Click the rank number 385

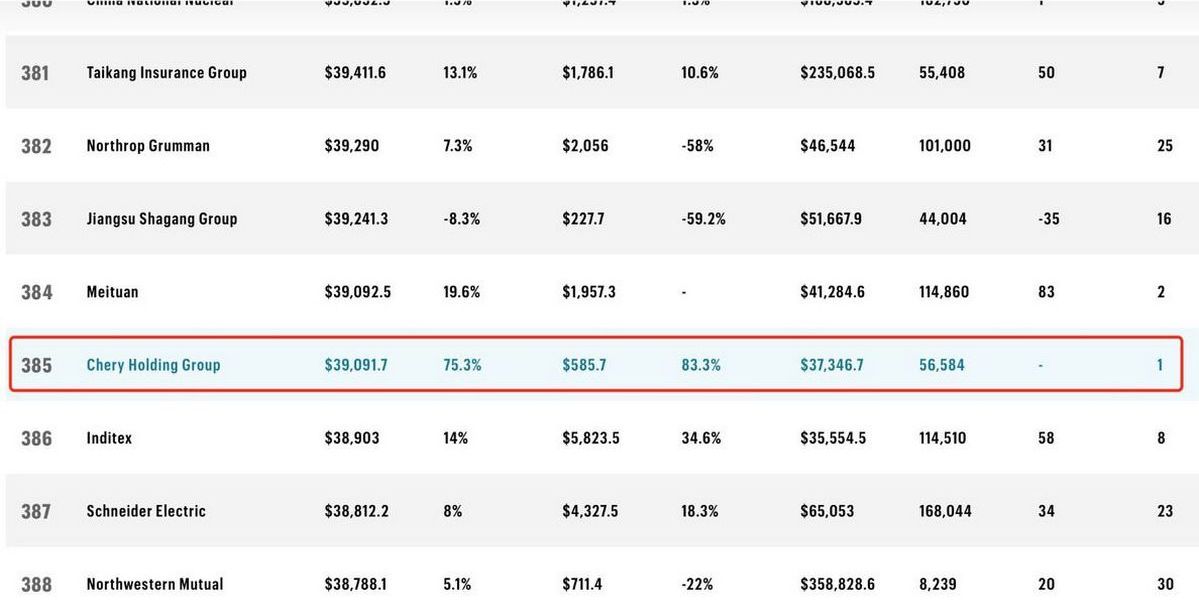pos(36,365)
